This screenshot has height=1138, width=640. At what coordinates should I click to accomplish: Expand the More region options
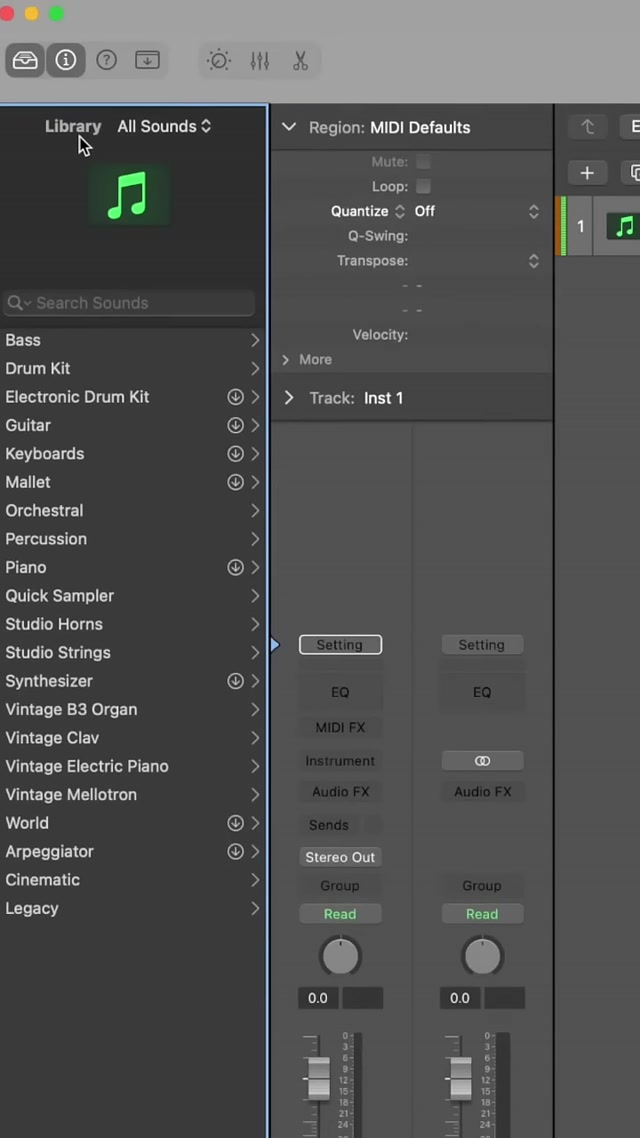click(x=286, y=360)
